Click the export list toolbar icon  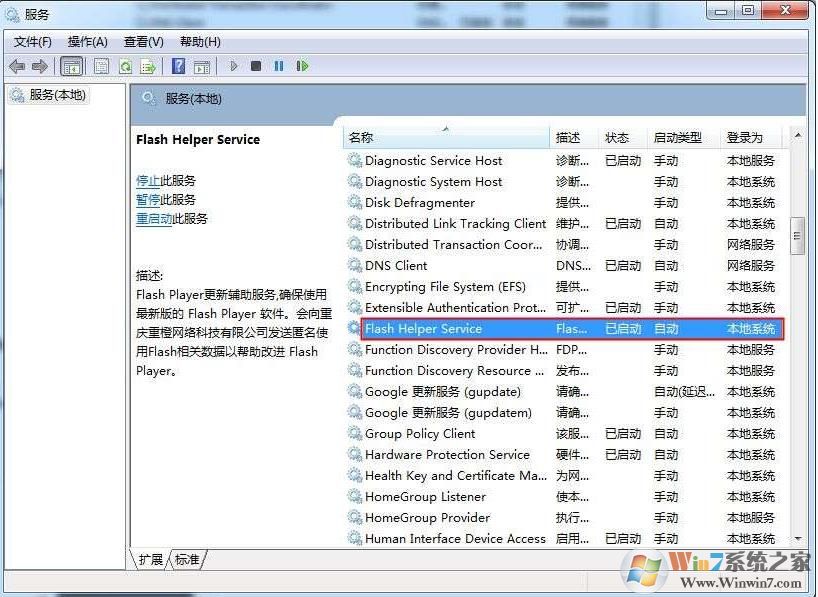(x=148, y=66)
